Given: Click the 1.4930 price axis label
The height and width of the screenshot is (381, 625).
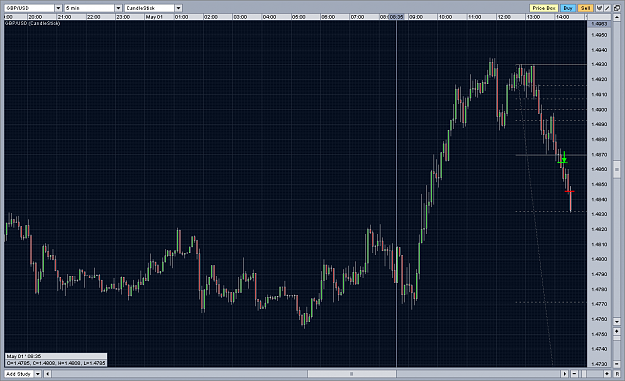Looking at the screenshot, I should tap(599, 64).
